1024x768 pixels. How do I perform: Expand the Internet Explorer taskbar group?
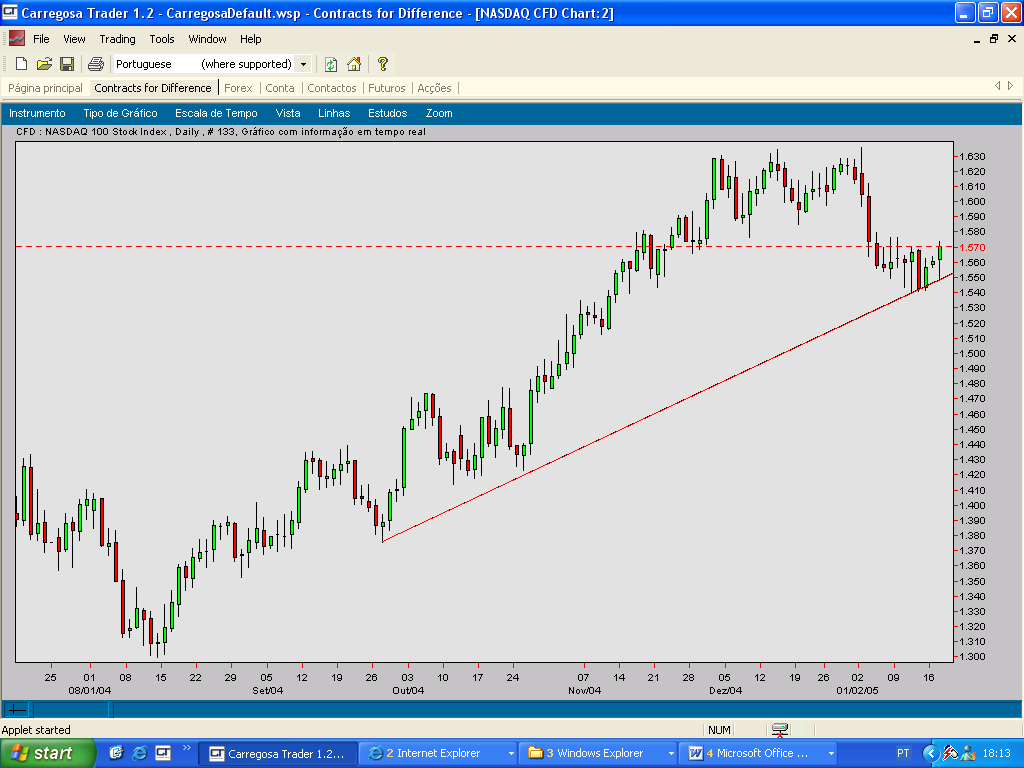(x=511, y=753)
